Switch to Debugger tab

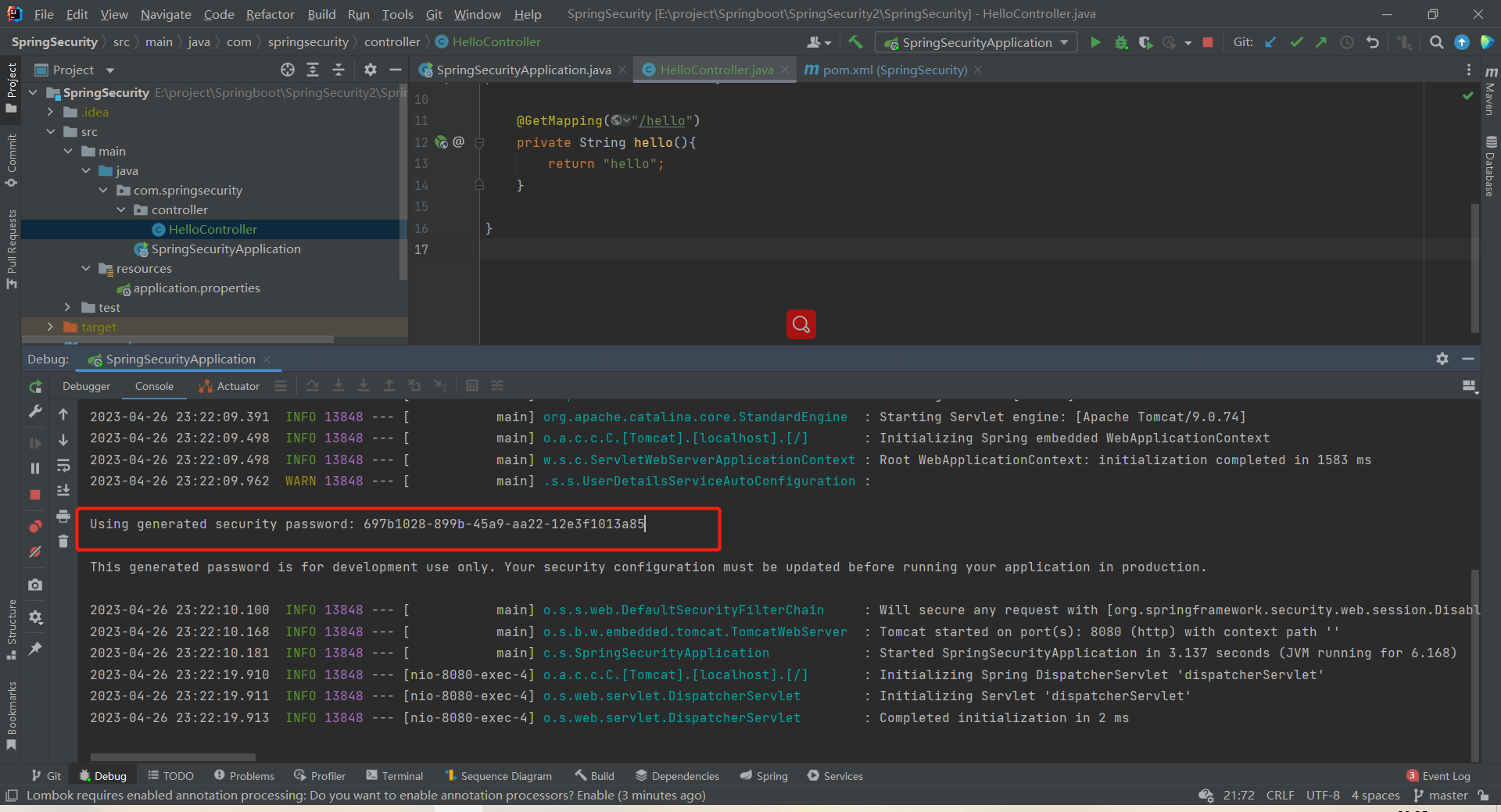[86, 386]
